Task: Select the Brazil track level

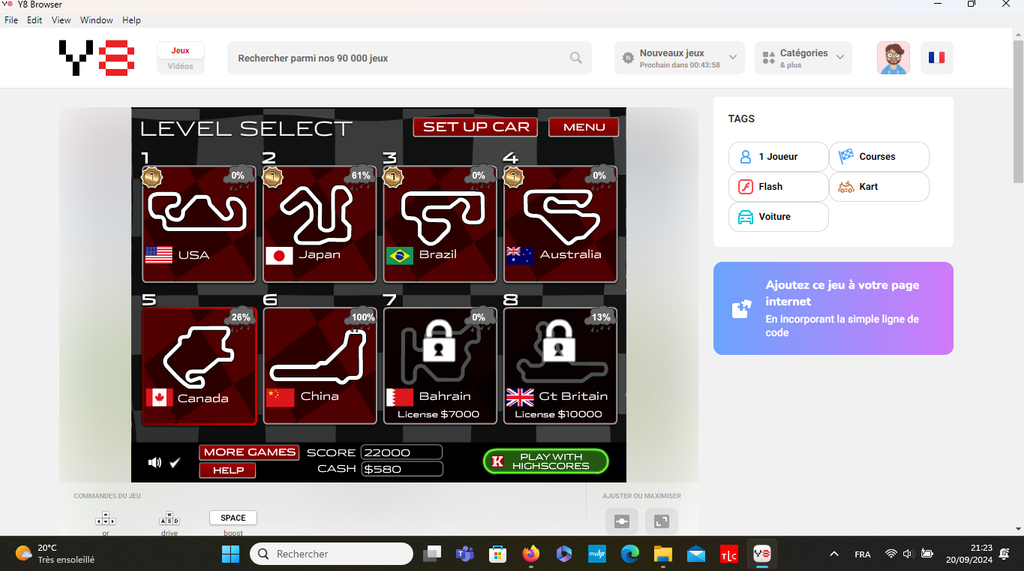Action: click(440, 224)
